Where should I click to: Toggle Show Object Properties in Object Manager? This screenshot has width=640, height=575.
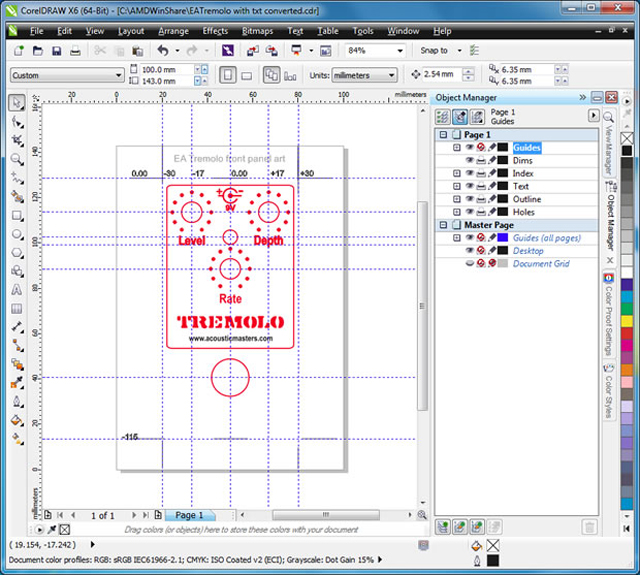[x=443, y=117]
